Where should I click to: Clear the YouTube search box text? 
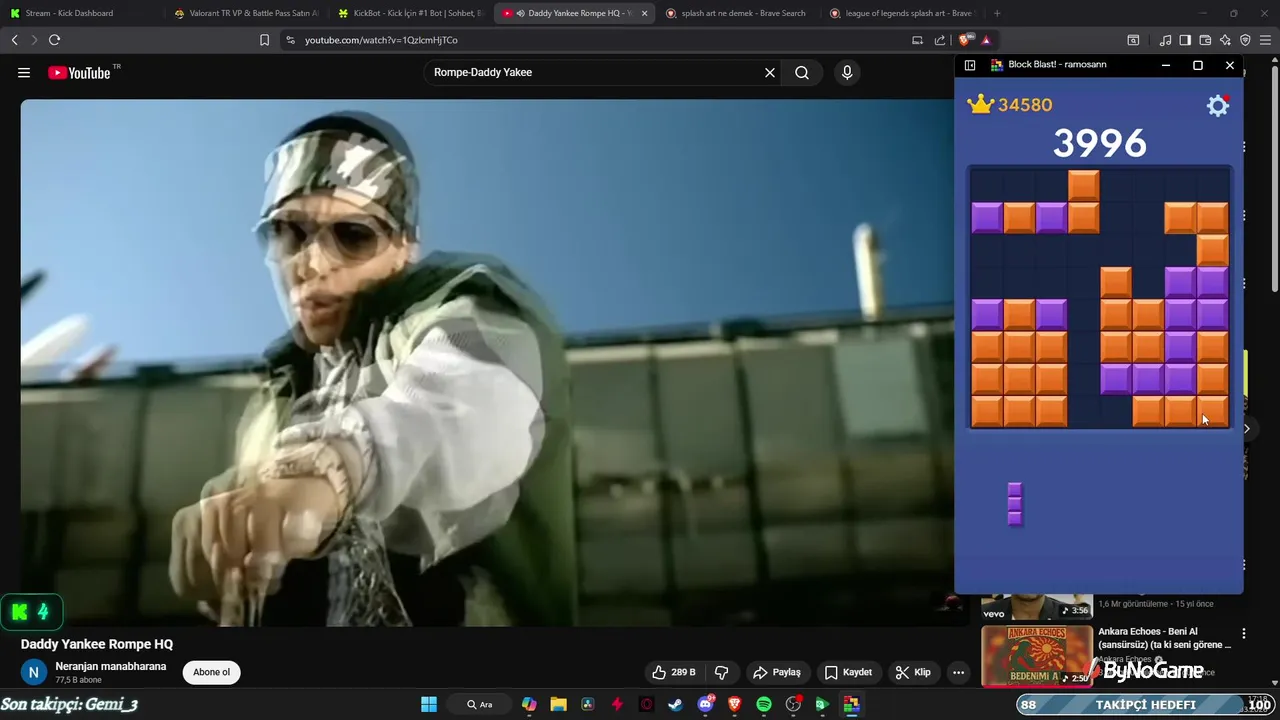point(770,72)
